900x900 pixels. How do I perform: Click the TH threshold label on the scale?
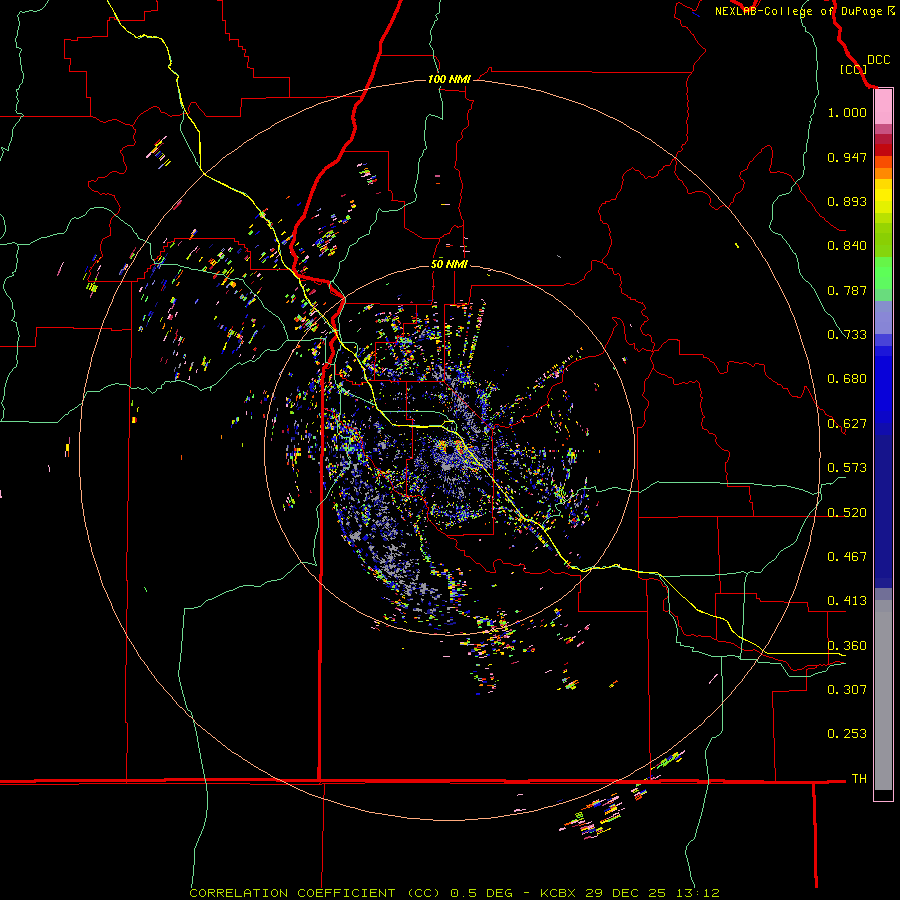tap(859, 779)
